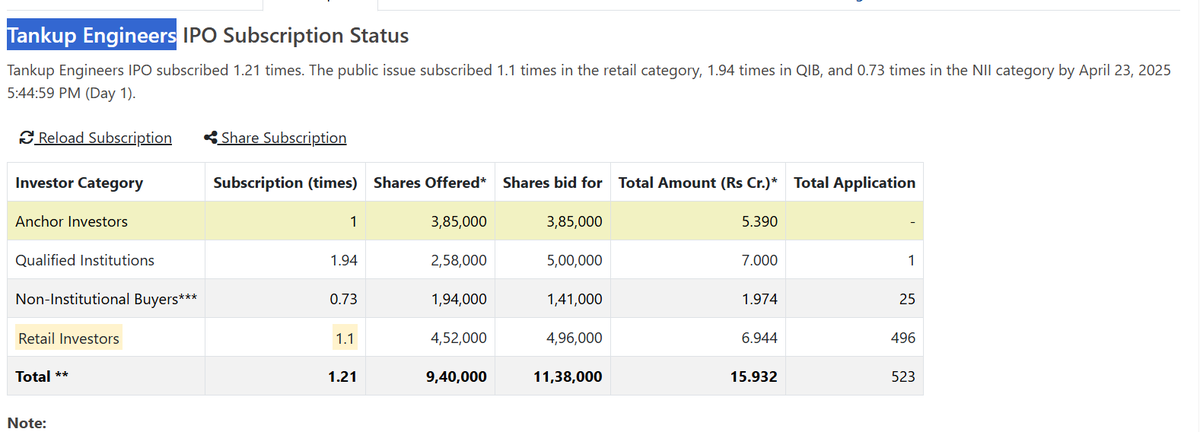The height and width of the screenshot is (432, 1200).
Task: Click the Note: label below the table
Action: (27, 423)
